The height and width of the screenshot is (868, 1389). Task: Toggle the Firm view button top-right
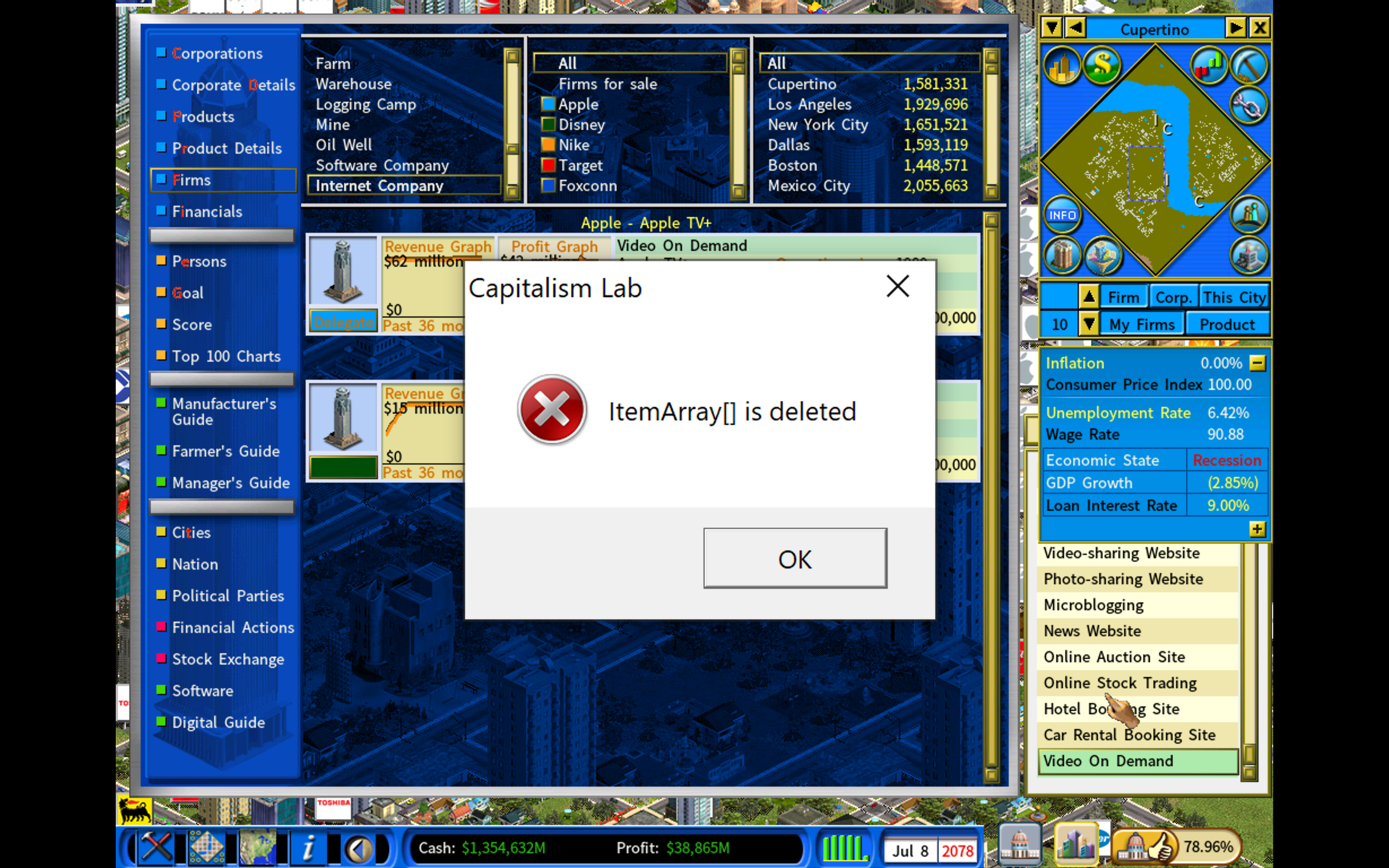pyautogui.click(x=1123, y=297)
